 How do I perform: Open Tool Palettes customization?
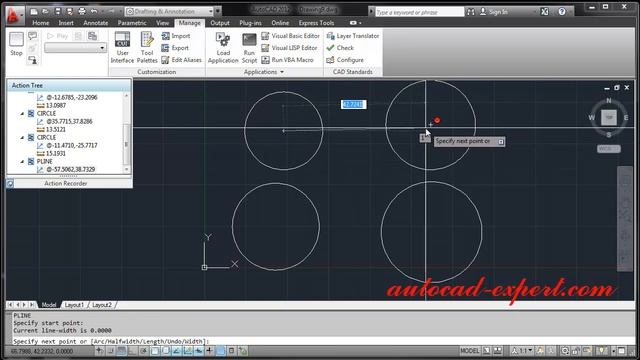pyautogui.click(x=147, y=47)
